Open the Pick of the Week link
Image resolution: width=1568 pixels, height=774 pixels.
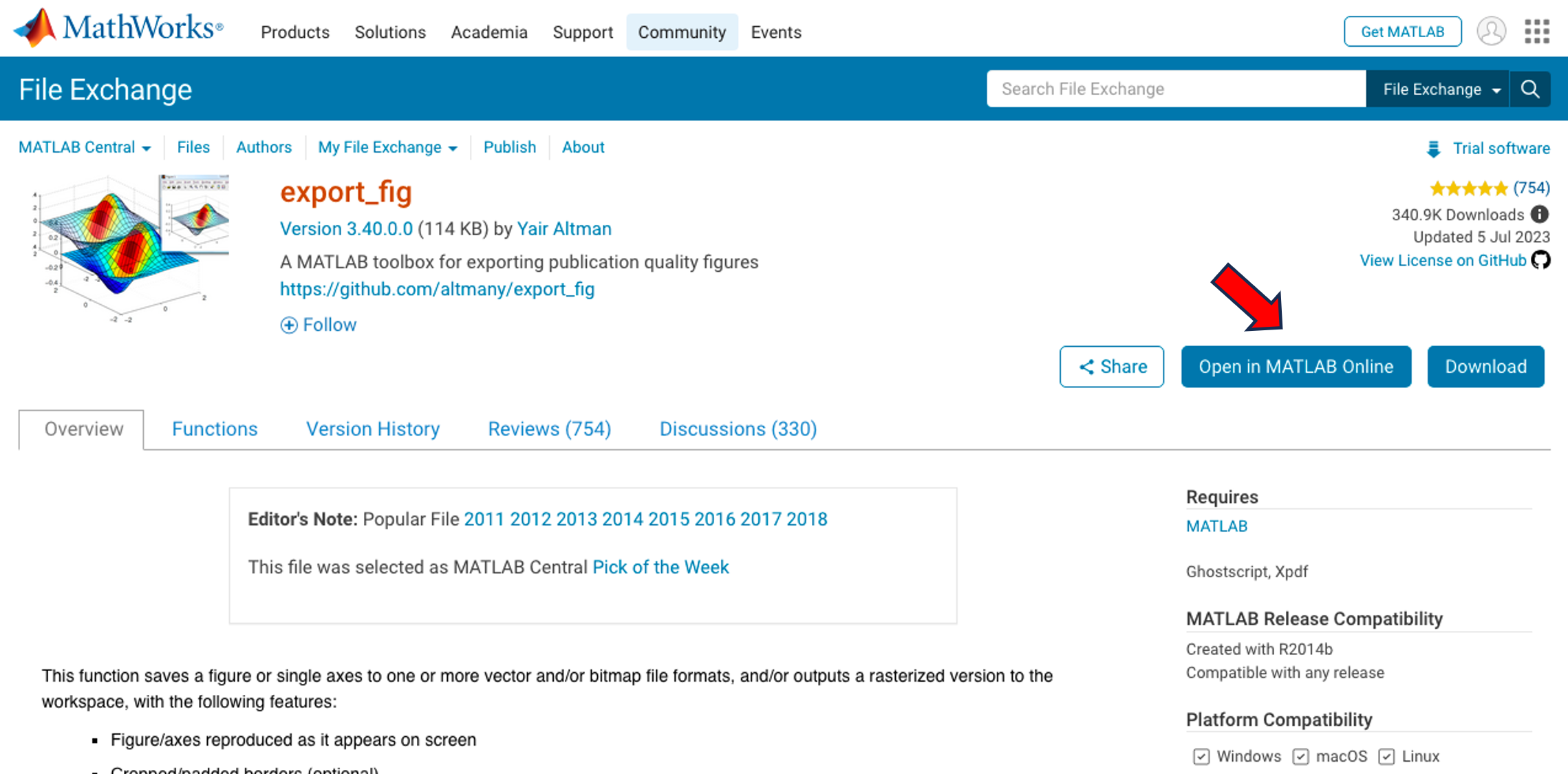pyautogui.click(x=660, y=567)
